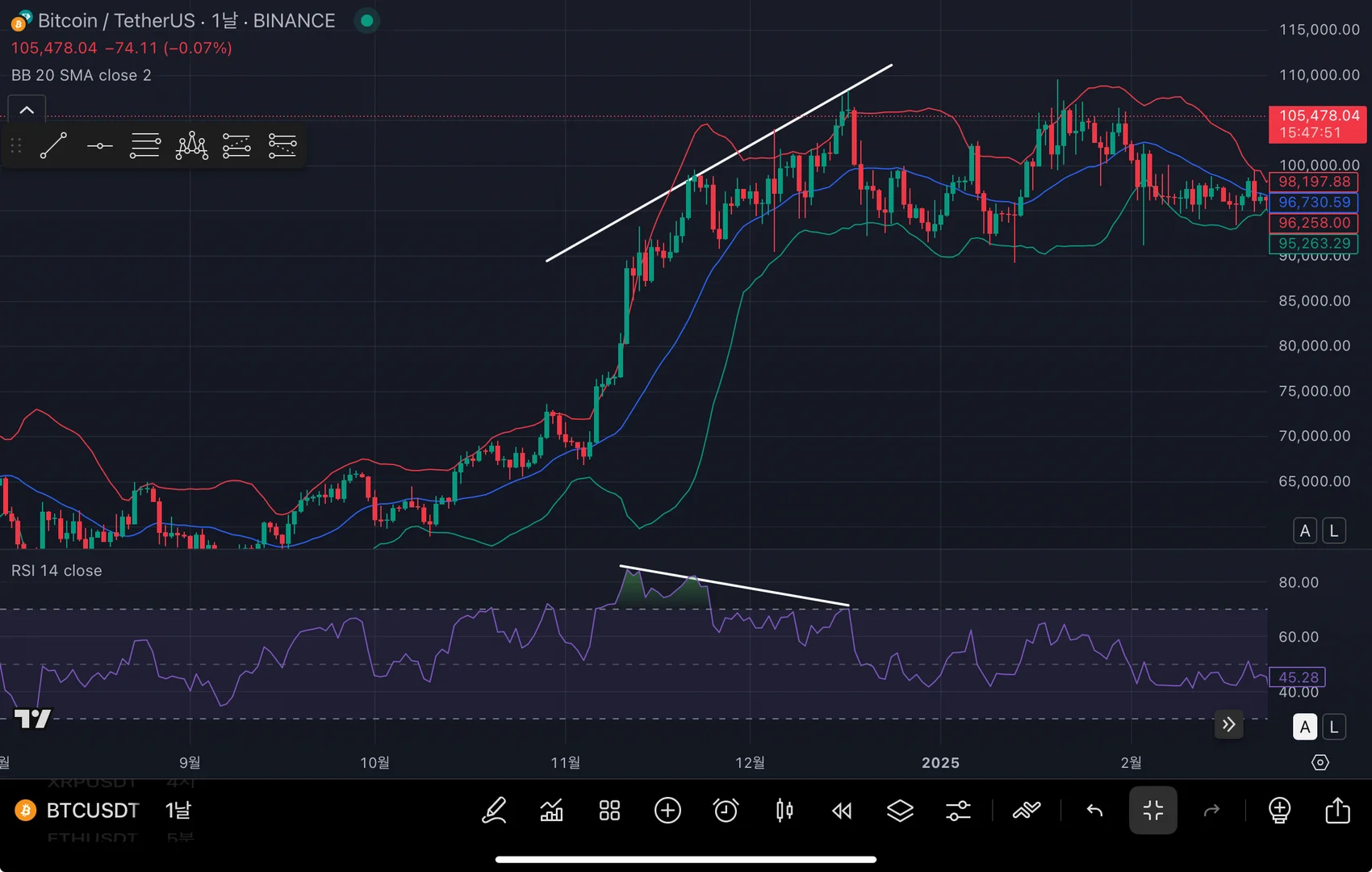The width and height of the screenshot is (1372, 872).
Task: Start bar replay with rewind icon
Action: (x=842, y=810)
